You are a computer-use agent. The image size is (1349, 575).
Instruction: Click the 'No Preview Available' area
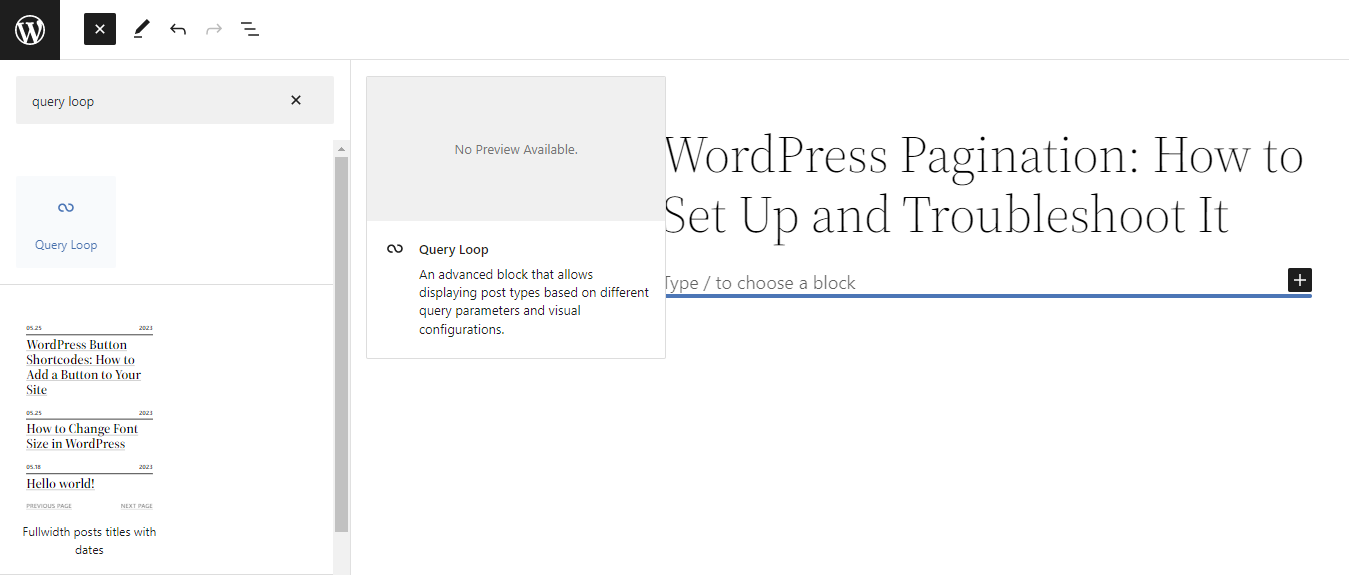click(516, 149)
